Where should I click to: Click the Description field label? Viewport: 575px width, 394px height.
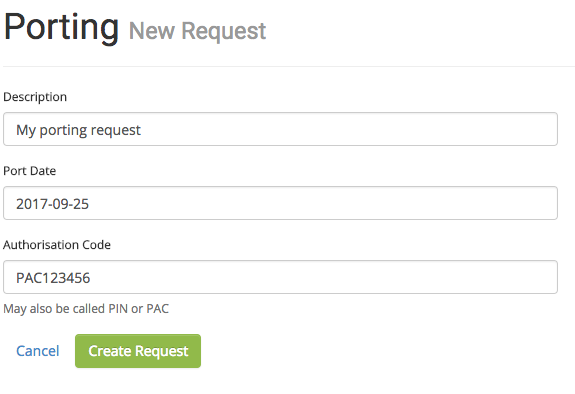[x=35, y=97]
